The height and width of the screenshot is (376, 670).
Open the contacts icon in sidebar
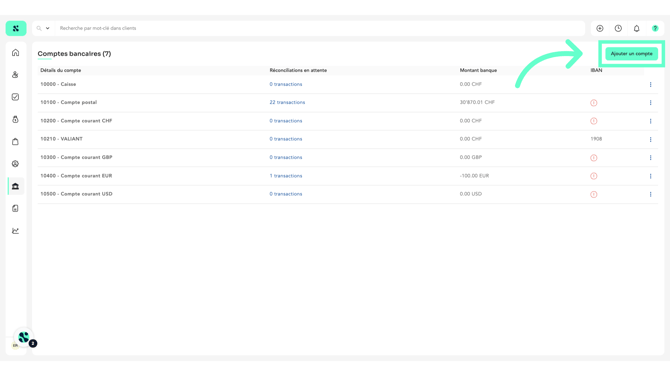(15, 75)
